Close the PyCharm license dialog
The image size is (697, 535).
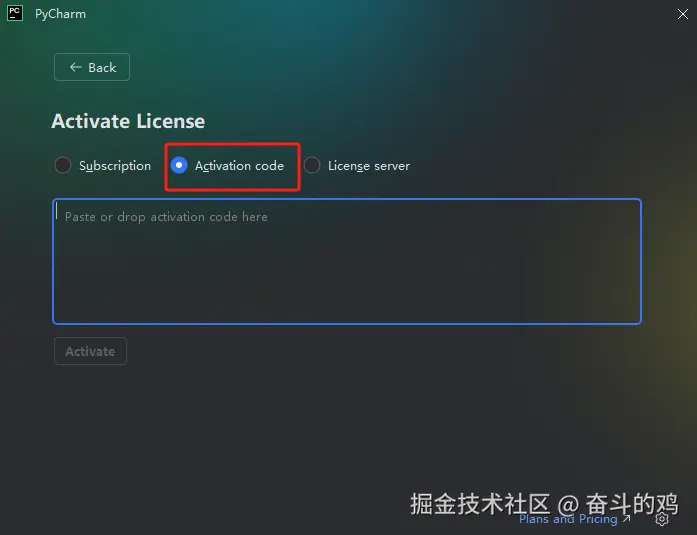pyautogui.click(x=683, y=14)
